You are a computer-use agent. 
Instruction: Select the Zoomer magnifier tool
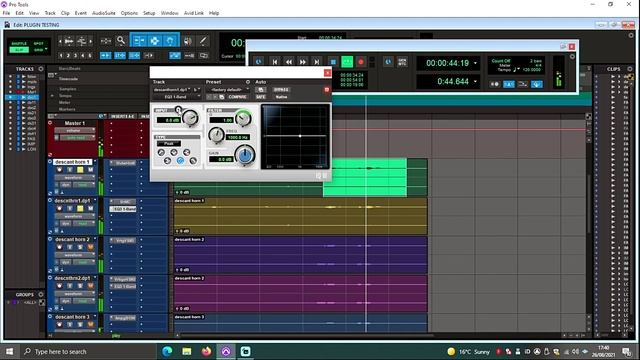click(x=121, y=40)
